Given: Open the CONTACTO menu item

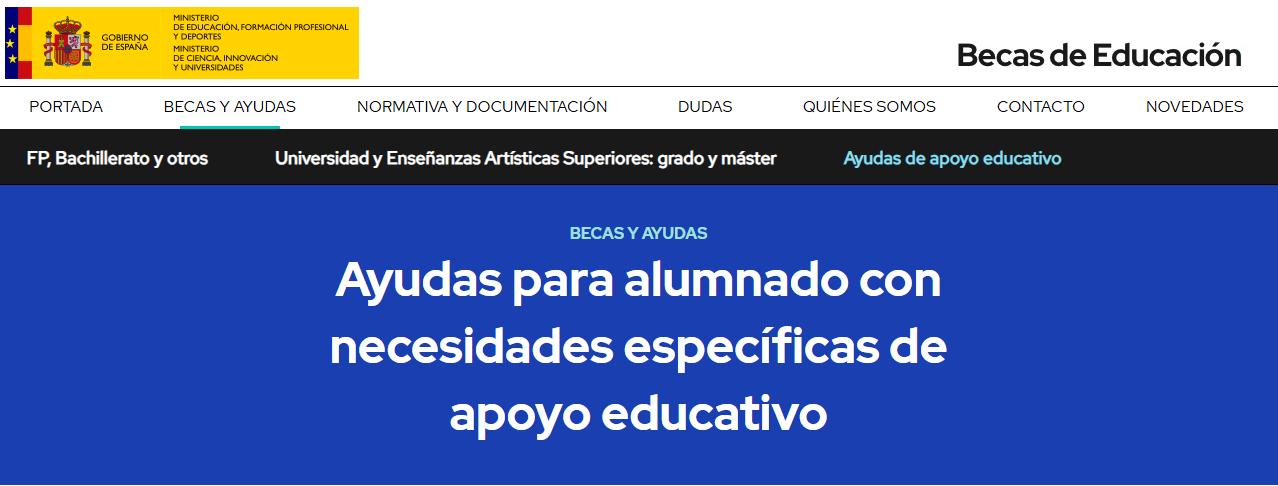Looking at the screenshot, I should [x=1041, y=107].
